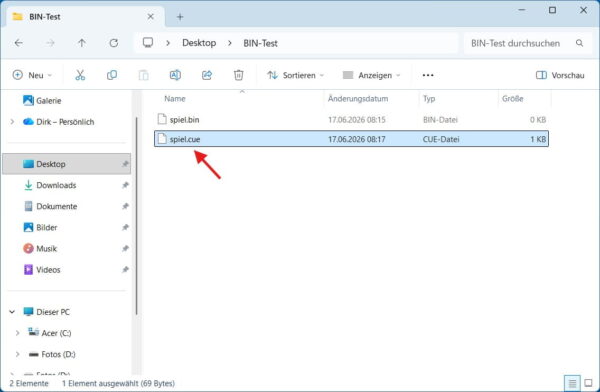
Task: Unpin Musik using its pin icon
Action: 125,248
